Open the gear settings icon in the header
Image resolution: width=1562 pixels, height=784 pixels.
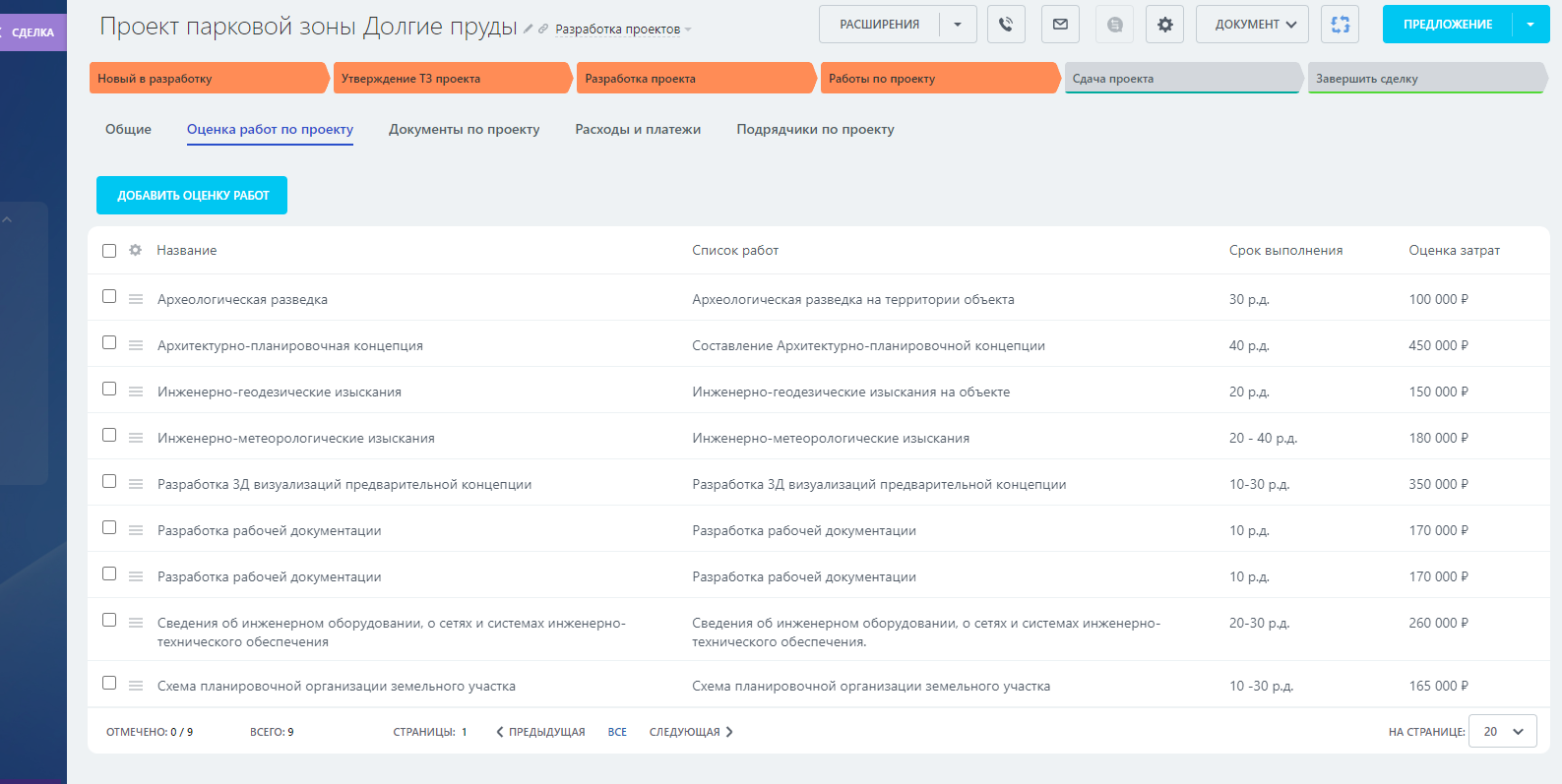(1164, 25)
